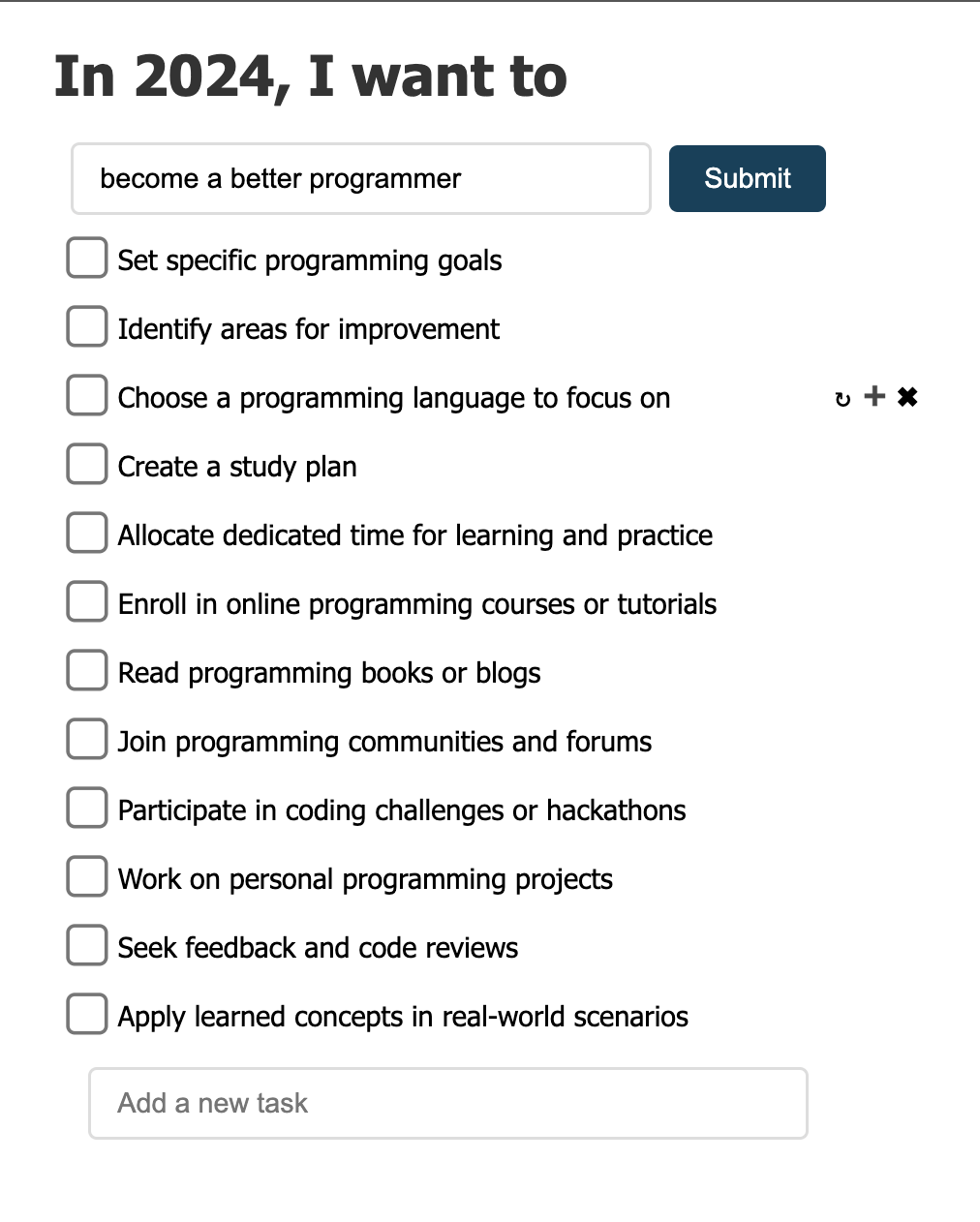Check the Join programming communities checkbox
The image size is (980, 1222).
click(x=86, y=739)
